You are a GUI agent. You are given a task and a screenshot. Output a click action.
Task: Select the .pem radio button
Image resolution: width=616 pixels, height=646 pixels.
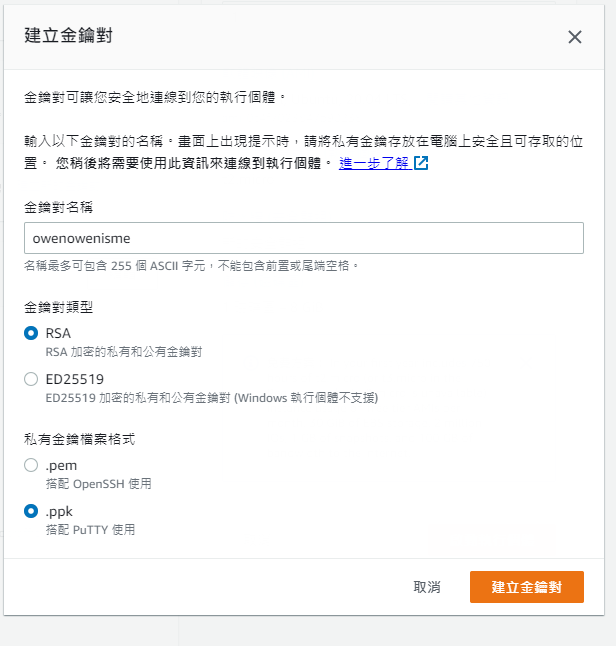click(x=31, y=465)
